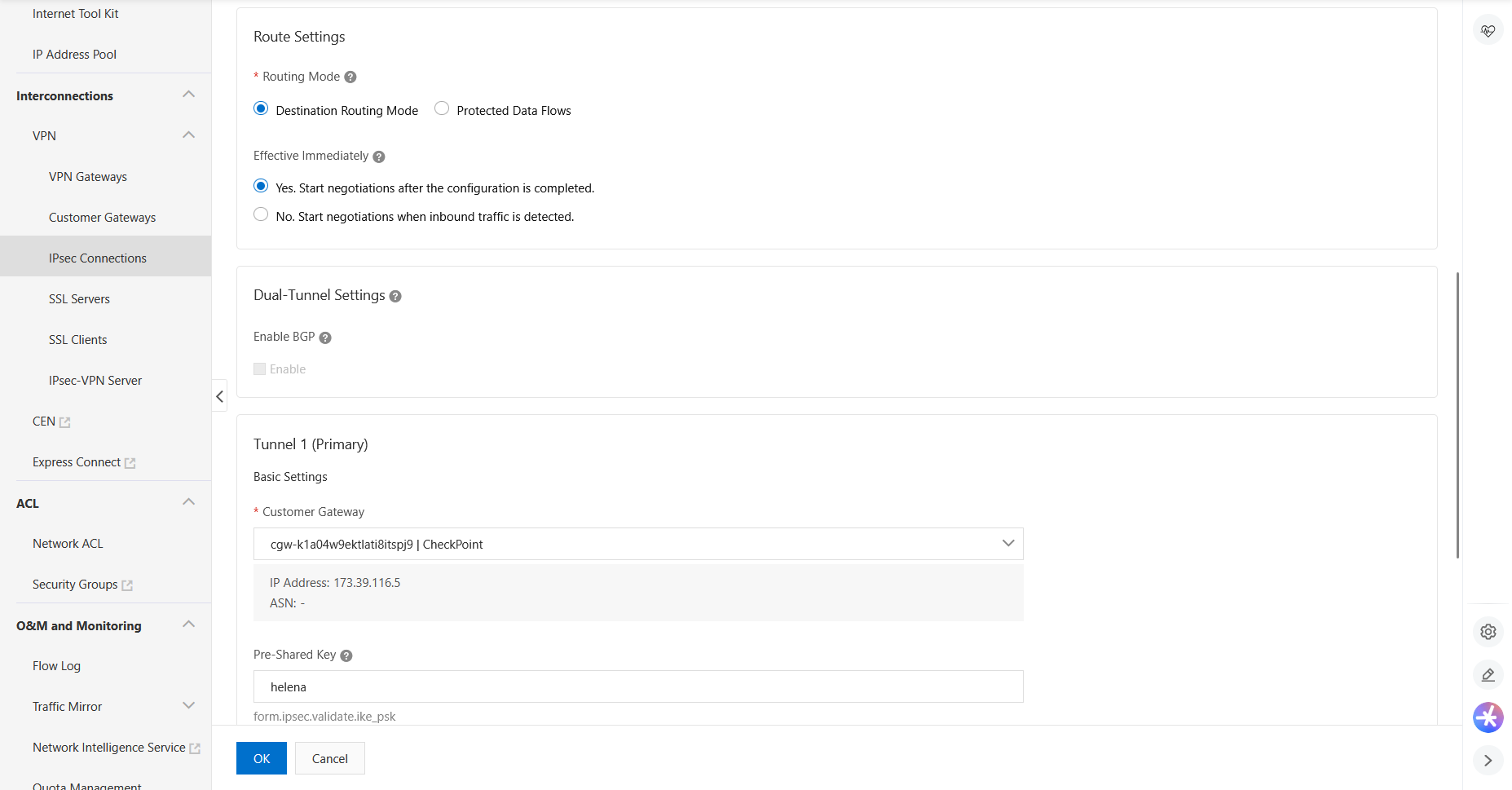Choose No, start negotiations on inbound traffic
Image resolution: width=1512 pixels, height=790 pixels.
[261, 214]
